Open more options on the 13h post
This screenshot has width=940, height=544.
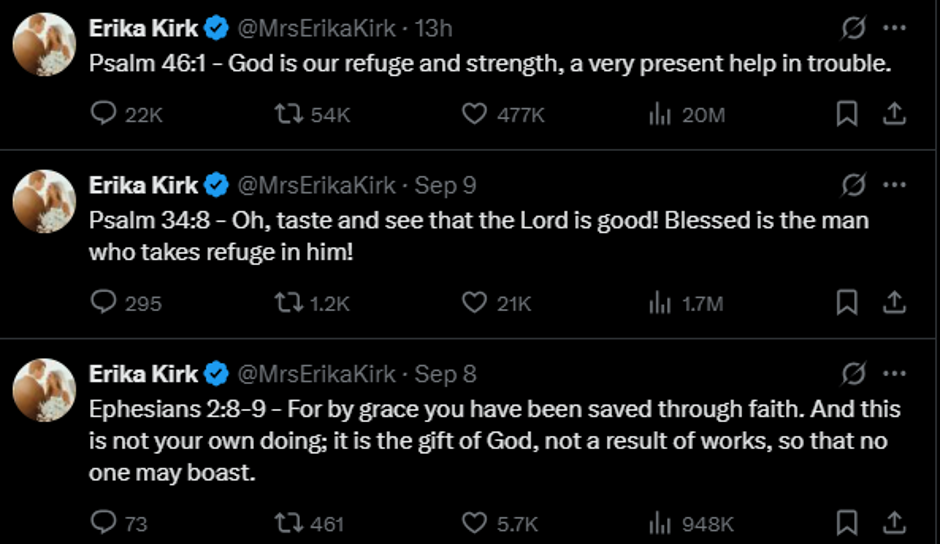tap(895, 27)
